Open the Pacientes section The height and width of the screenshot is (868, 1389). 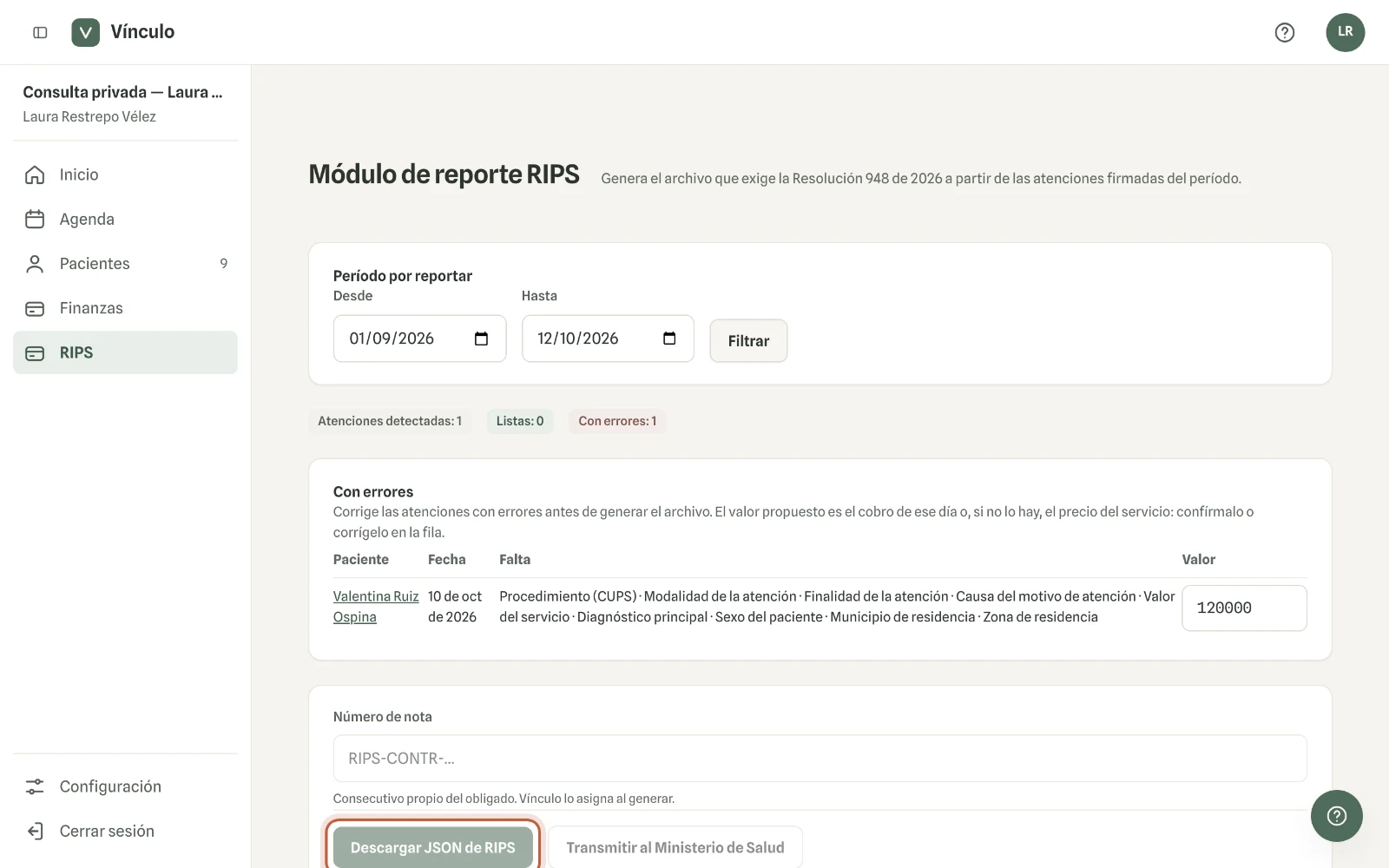(125, 264)
